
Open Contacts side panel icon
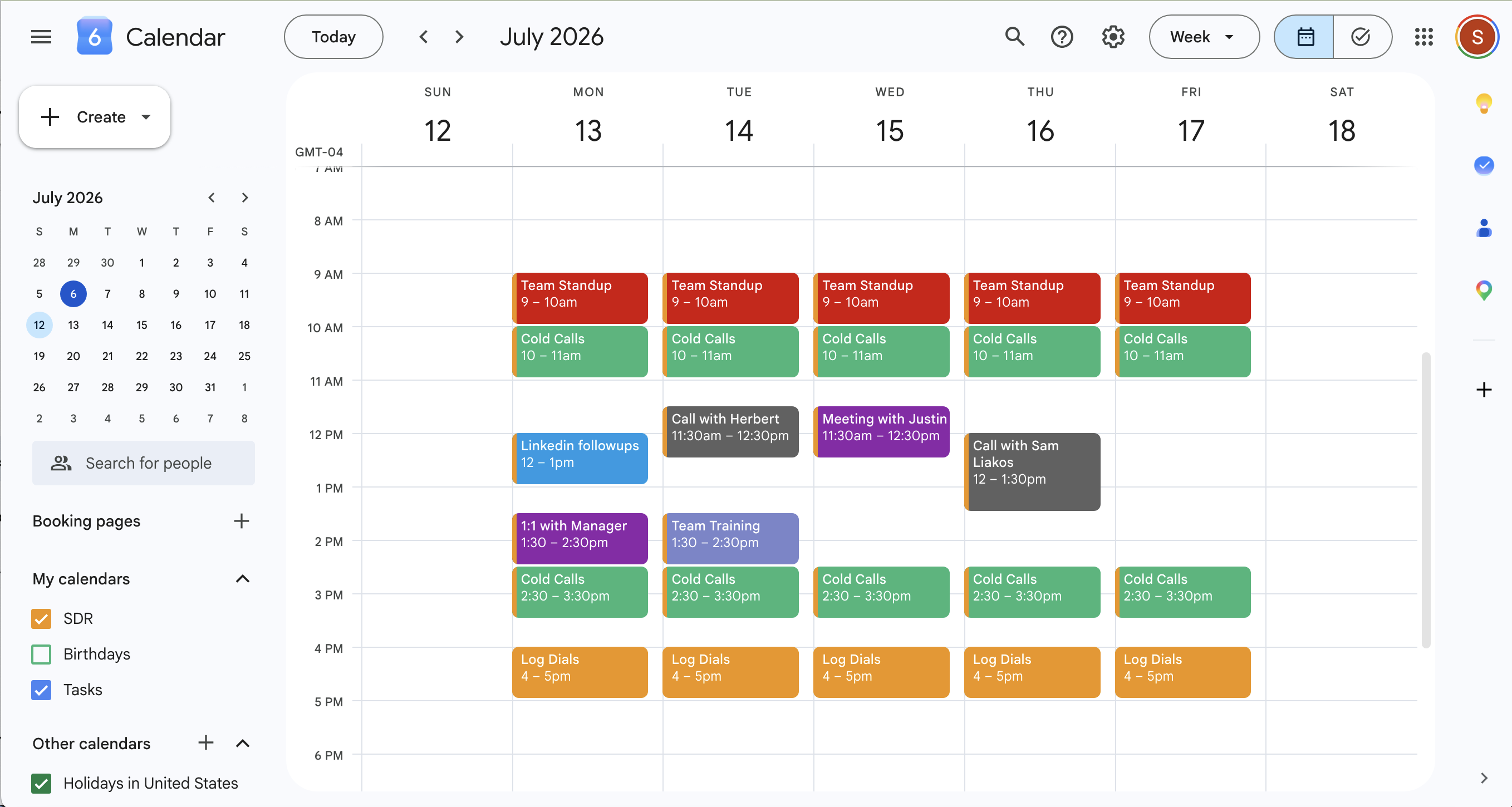point(1483,228)
